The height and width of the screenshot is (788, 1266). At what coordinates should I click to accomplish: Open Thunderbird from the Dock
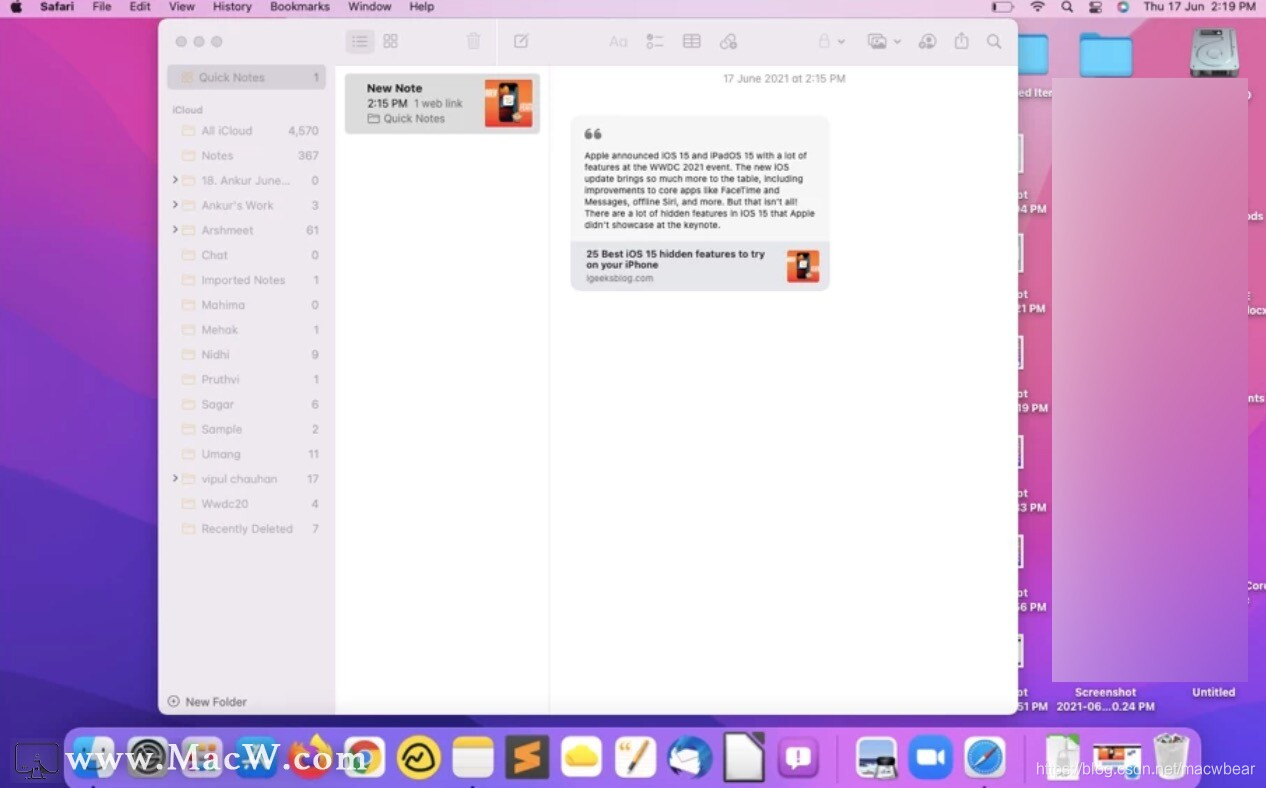(x=689, y=758)
